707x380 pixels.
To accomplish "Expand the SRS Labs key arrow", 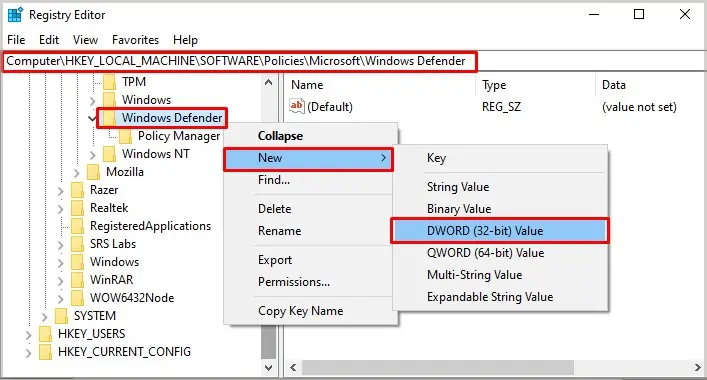I will pyautogui.click(x=60, y=245).
